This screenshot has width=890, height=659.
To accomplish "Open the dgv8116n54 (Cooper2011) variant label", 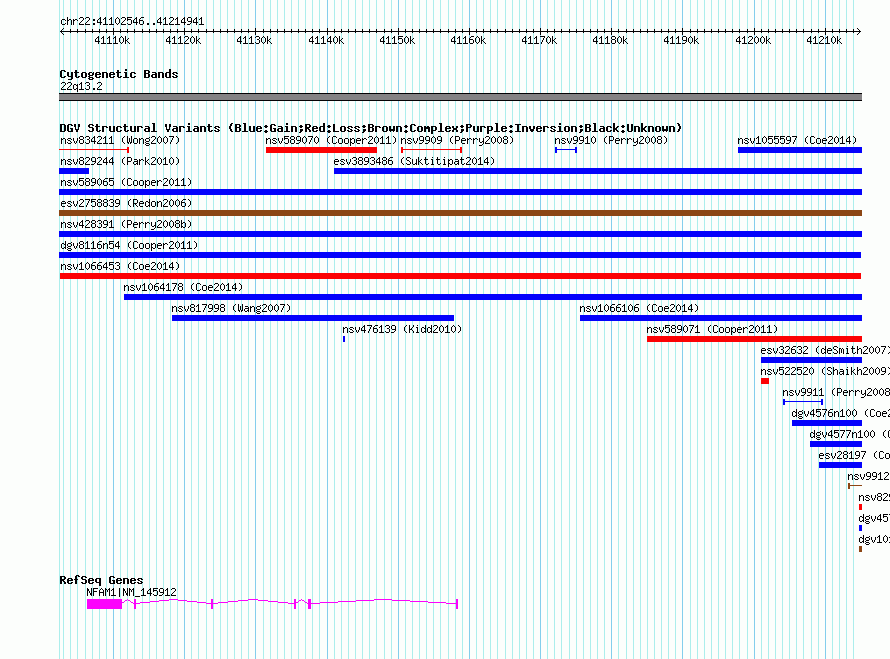I will coord(129,245).
